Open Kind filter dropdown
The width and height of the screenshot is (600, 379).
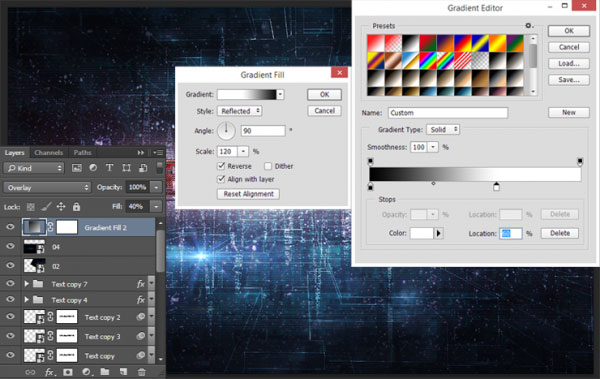tap(34, 168)
